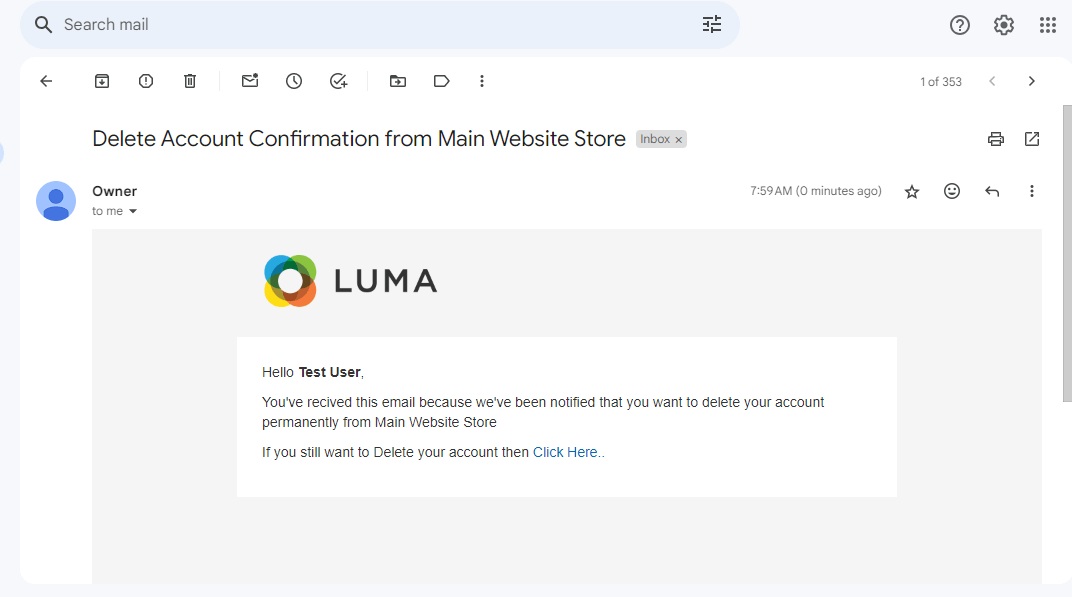Image resolution: width=1072 pixels, height=597 pixels.
Task: Open the toolbar More options menu
Action: point(482,81)
